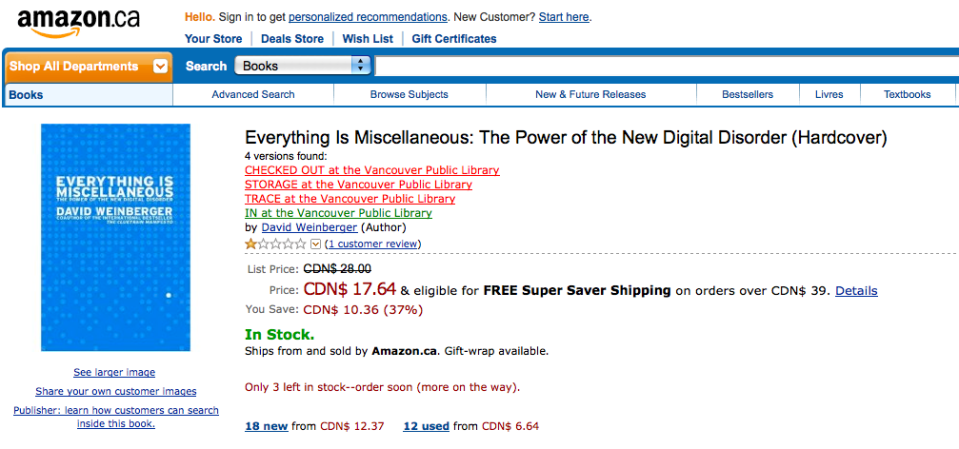Open the Deals Store link
The width and height of the screenshot is (959, 449).
pyautogui.click(x=292, y=39)
